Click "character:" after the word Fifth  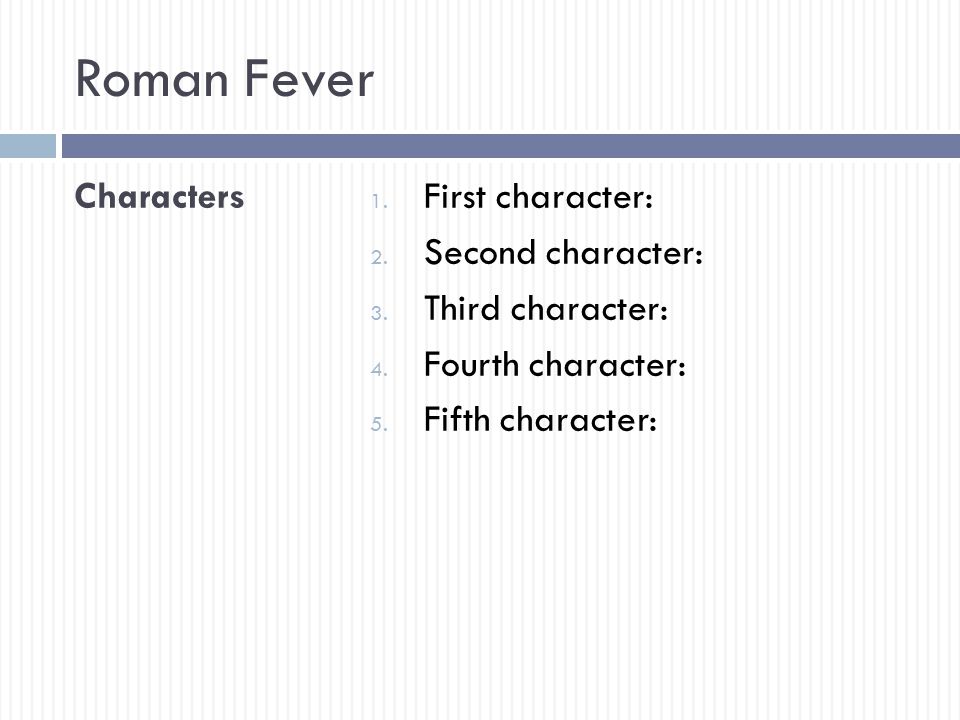[579, 419]
